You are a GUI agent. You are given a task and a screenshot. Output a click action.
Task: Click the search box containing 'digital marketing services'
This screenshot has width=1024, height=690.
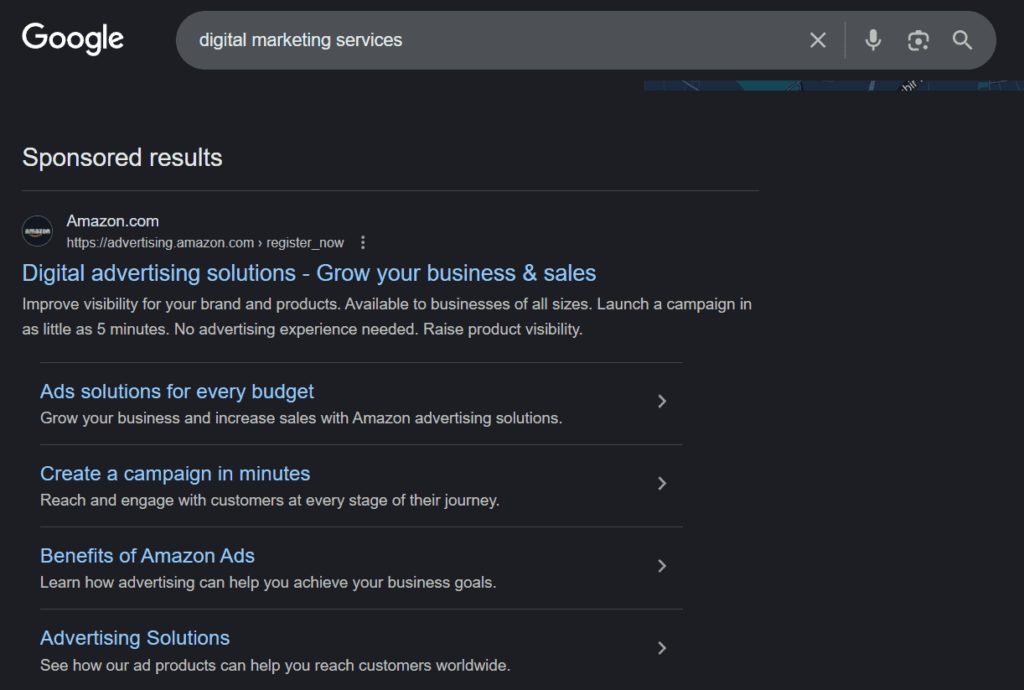pyautogui.click(x=480, y=40)
